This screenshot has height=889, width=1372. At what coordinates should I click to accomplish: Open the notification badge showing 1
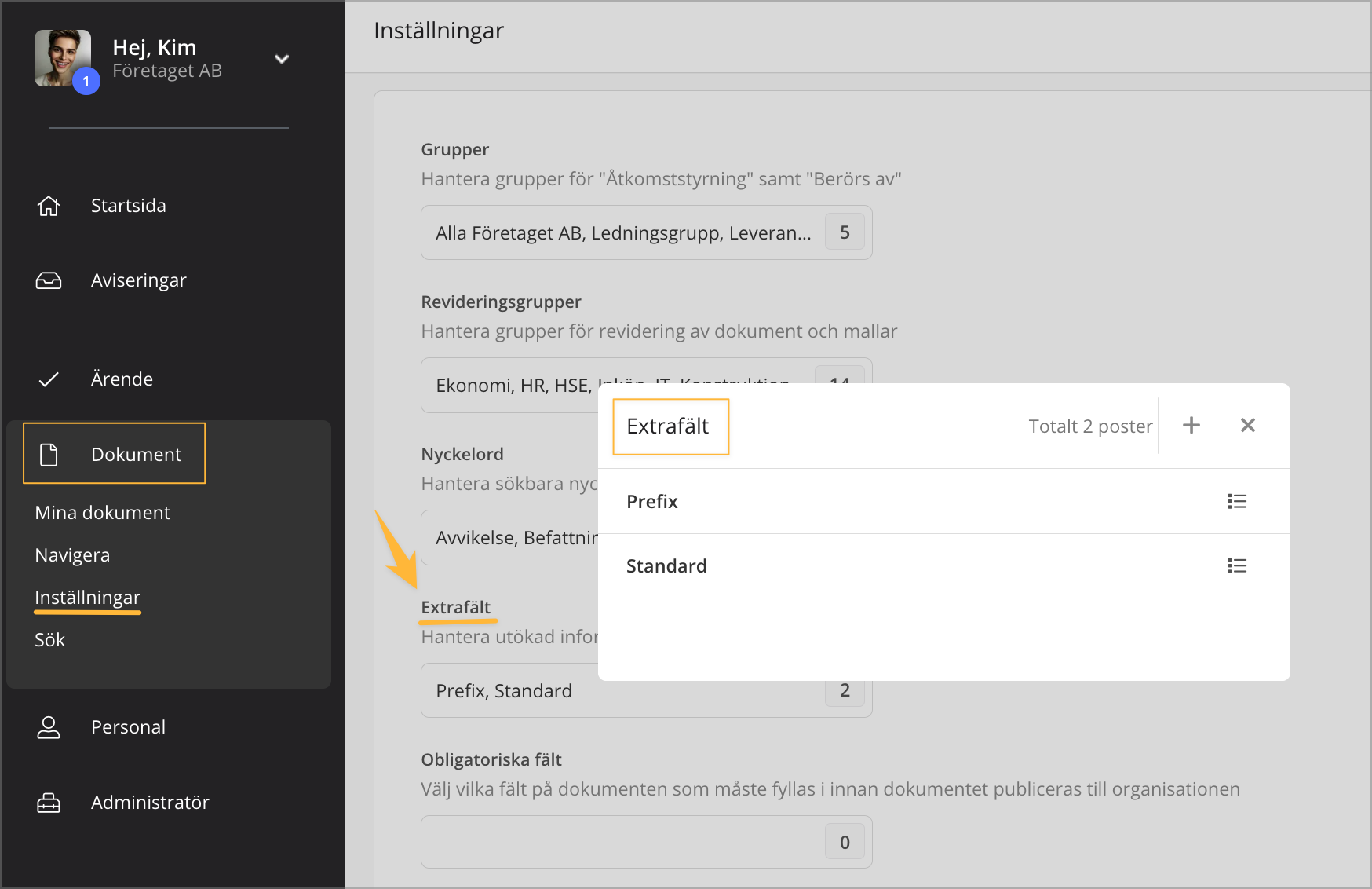(x=86, y=81)
